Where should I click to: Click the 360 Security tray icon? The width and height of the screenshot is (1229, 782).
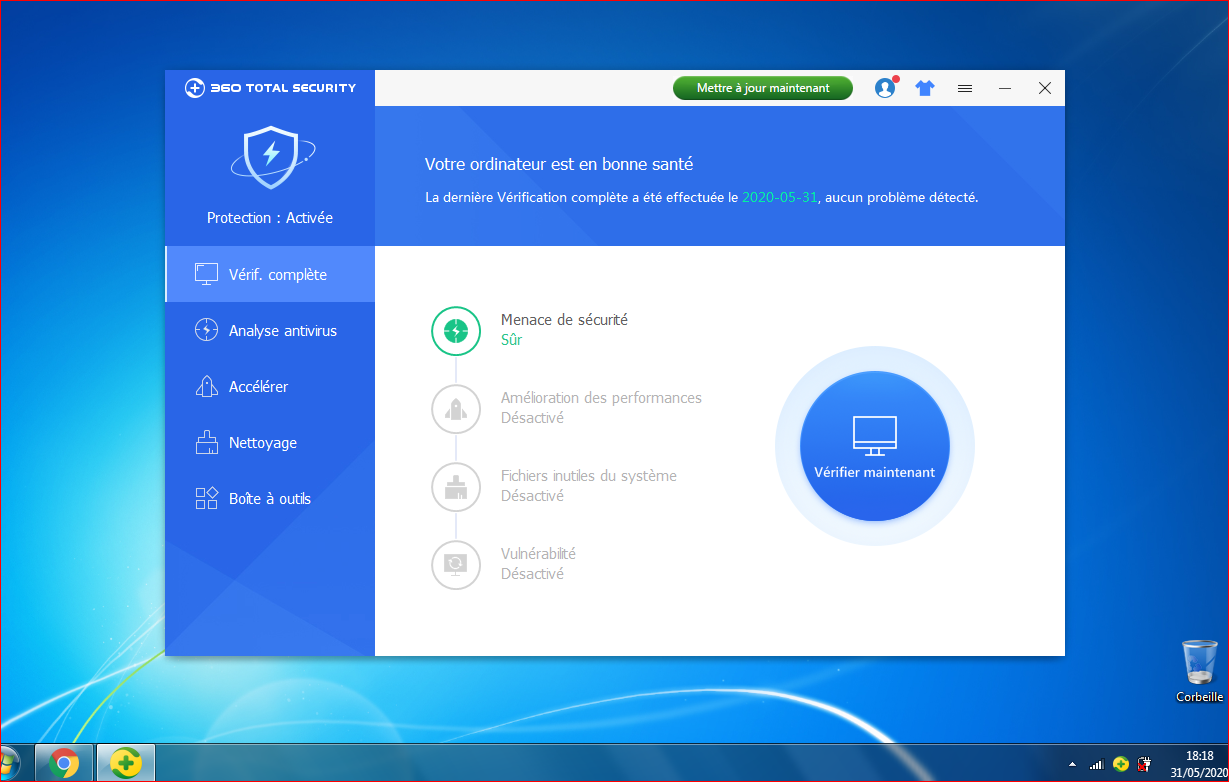pyautogui.click(x=1121, y=764)
